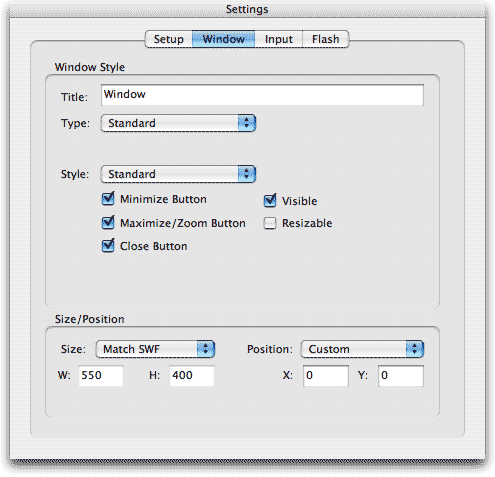Open the Type dropdown set to Standard
Viewport: 495px width, 477px height.
click(178, 123)
